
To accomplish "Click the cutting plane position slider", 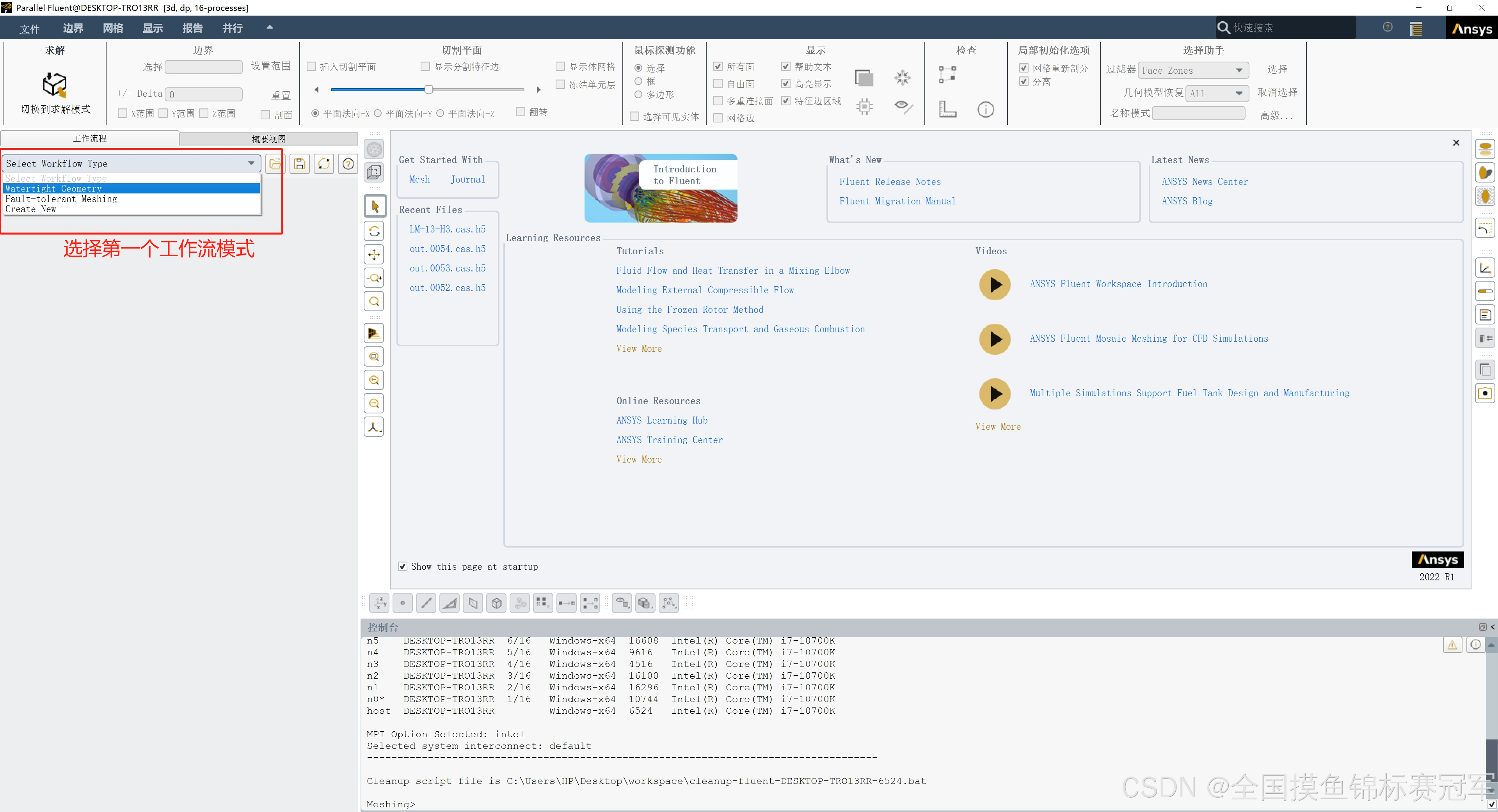I will coord(428,90).
